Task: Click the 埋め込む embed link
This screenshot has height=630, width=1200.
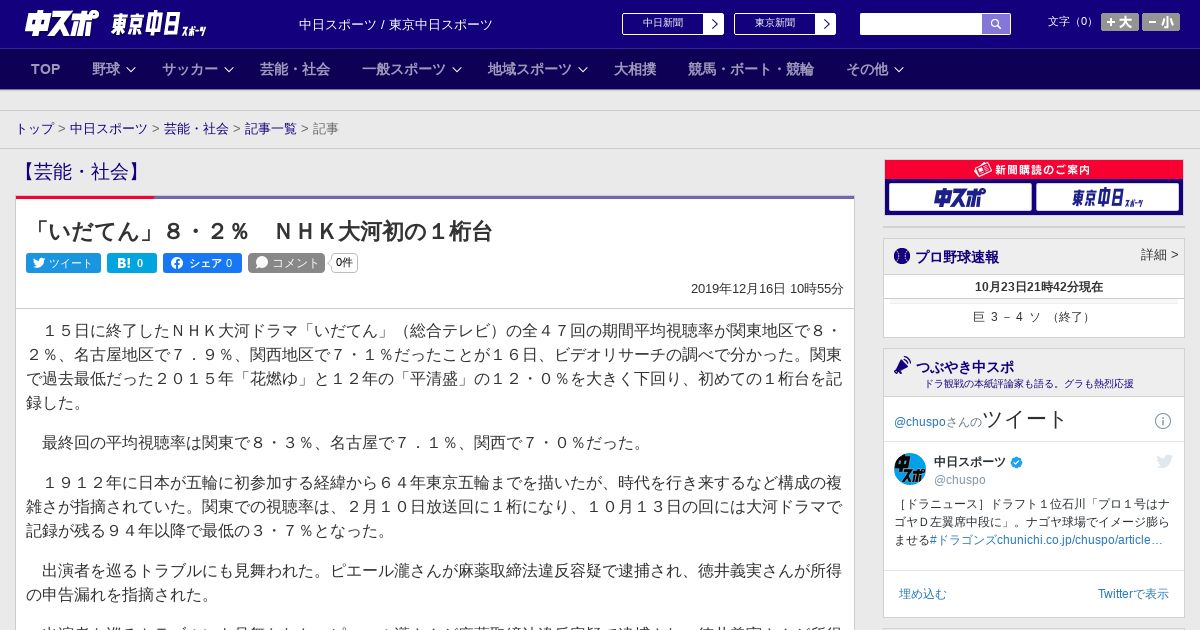Action: point(922,594)
